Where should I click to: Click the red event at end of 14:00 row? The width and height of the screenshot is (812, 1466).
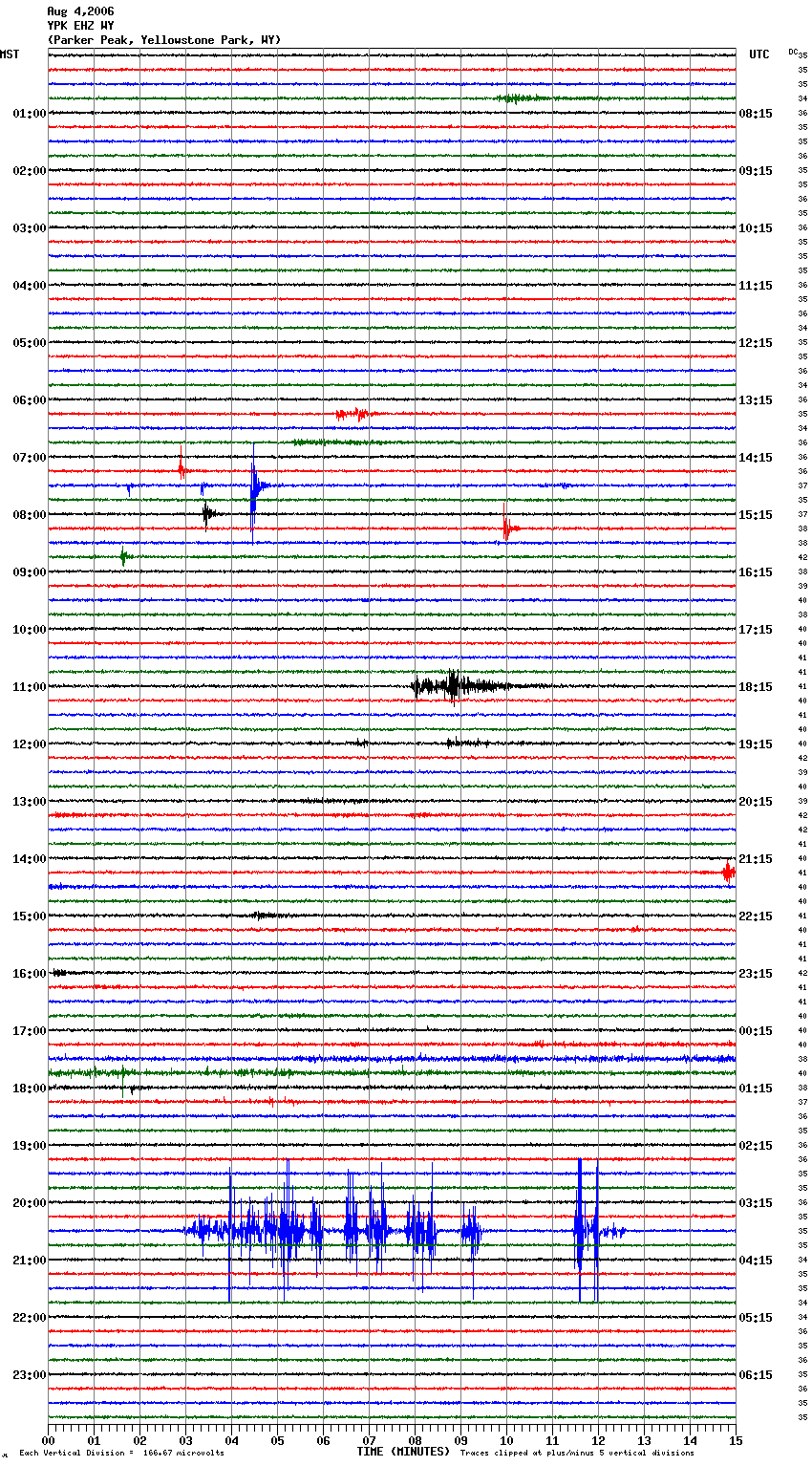coord(728,872)
